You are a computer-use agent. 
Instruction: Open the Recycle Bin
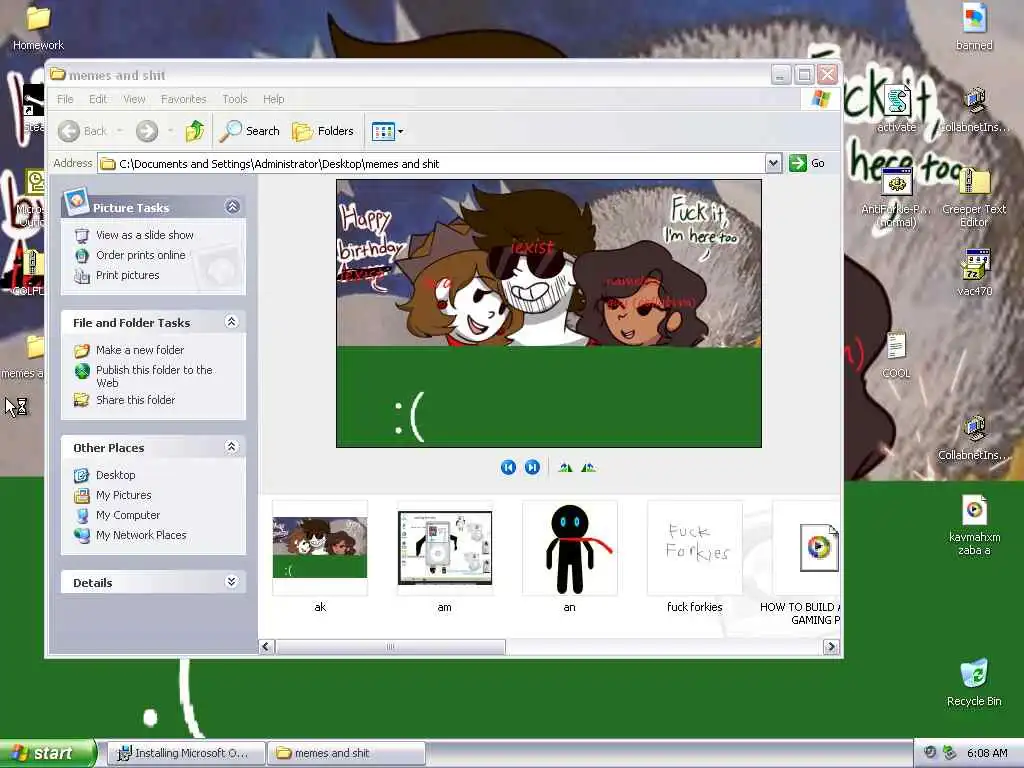[974, 683]
